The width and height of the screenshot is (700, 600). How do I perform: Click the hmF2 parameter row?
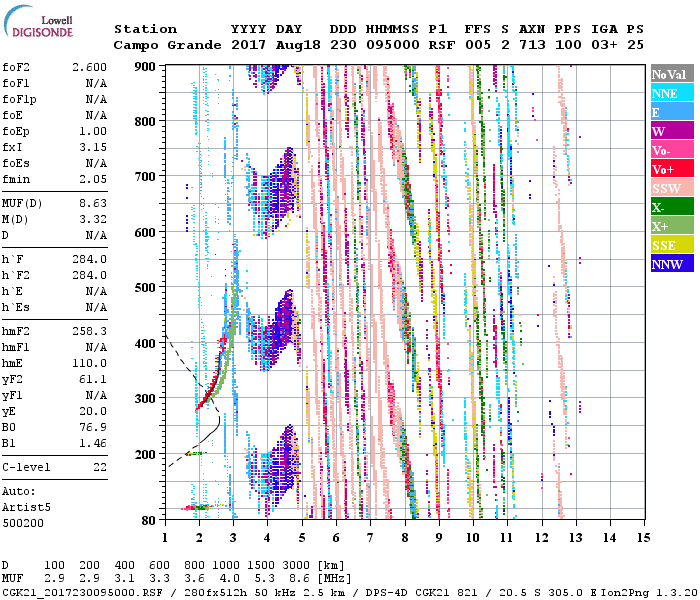[54, 331]
